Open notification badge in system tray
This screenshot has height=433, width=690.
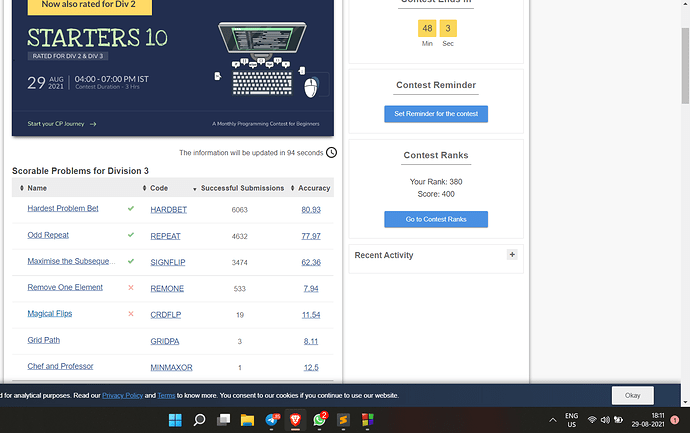click(x=674, y=420)
